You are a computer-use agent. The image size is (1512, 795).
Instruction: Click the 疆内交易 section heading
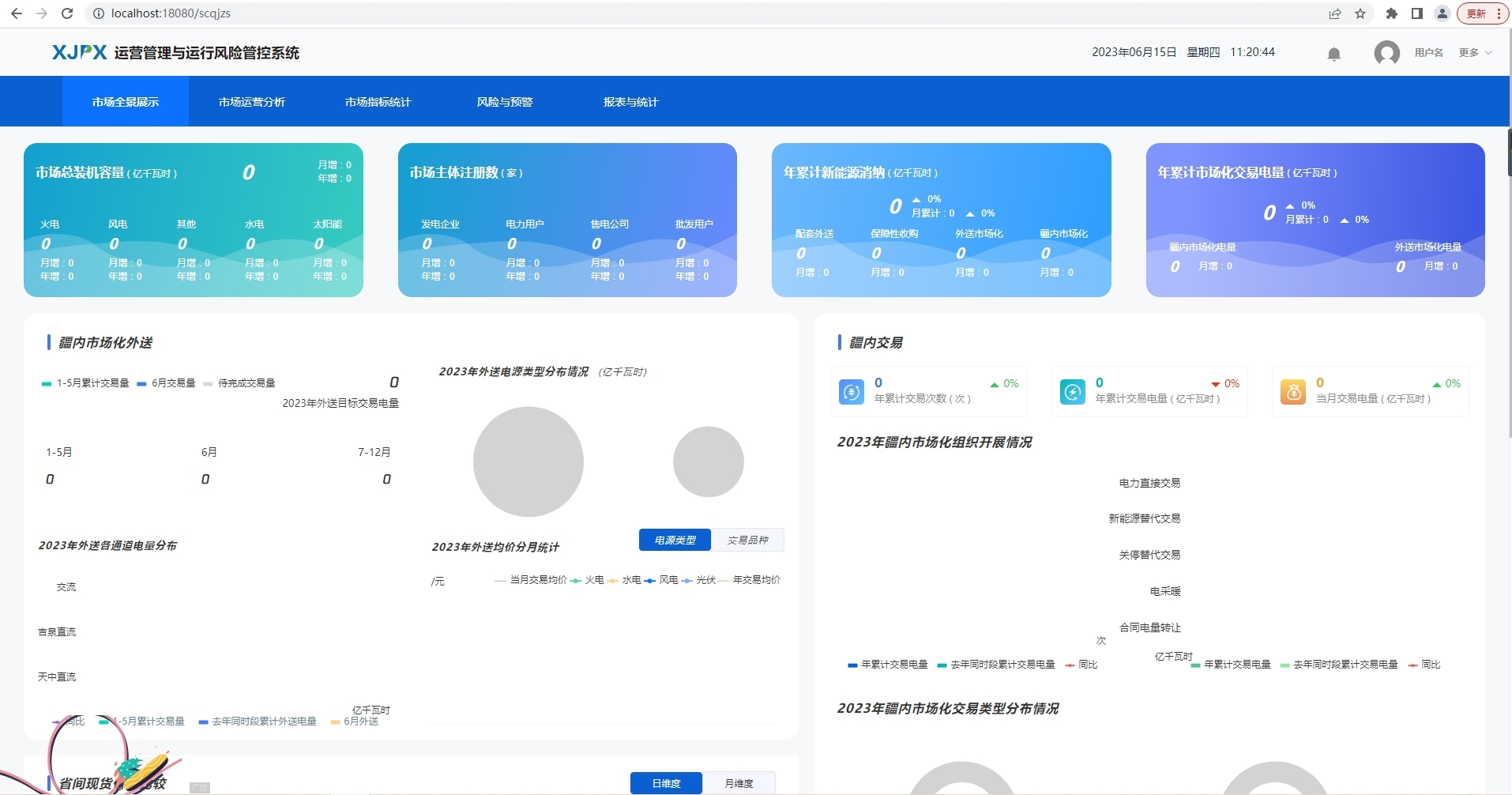tap(875, 342)
